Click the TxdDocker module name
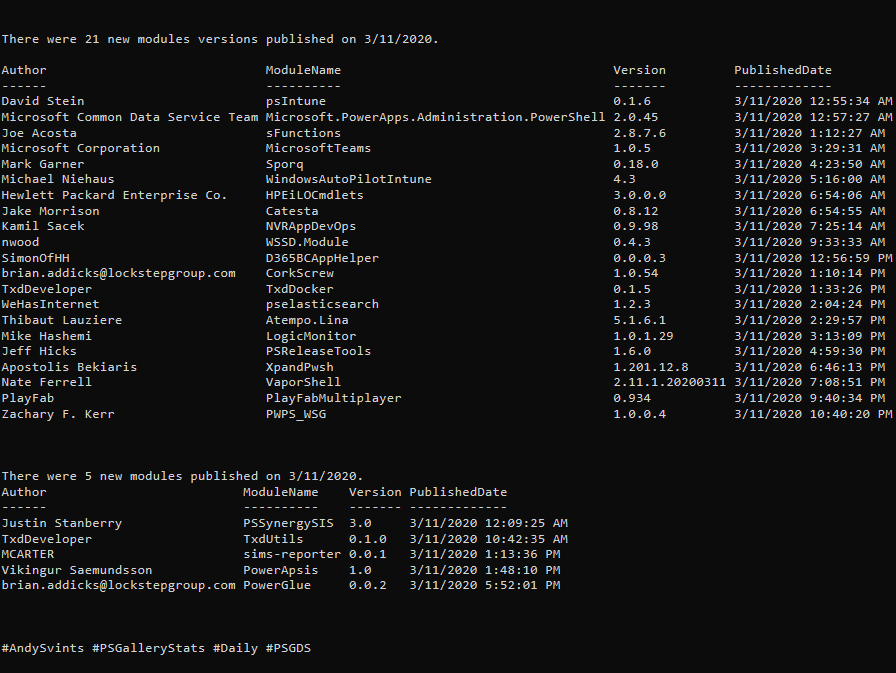Image resolution: width=896 pixels, height=673 pixels. coord(299,290)
